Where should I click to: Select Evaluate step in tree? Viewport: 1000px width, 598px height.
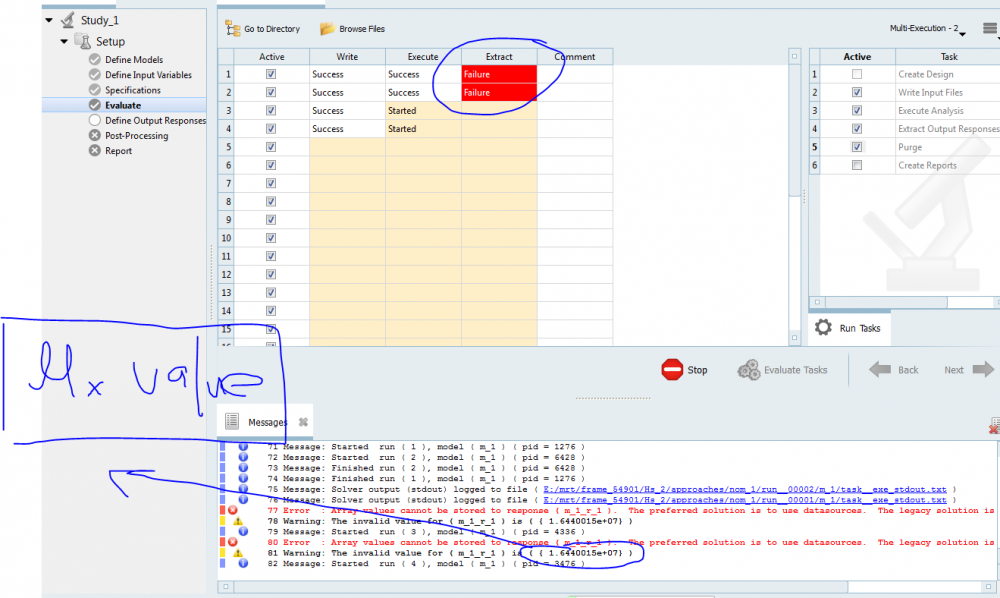point(123,105)
